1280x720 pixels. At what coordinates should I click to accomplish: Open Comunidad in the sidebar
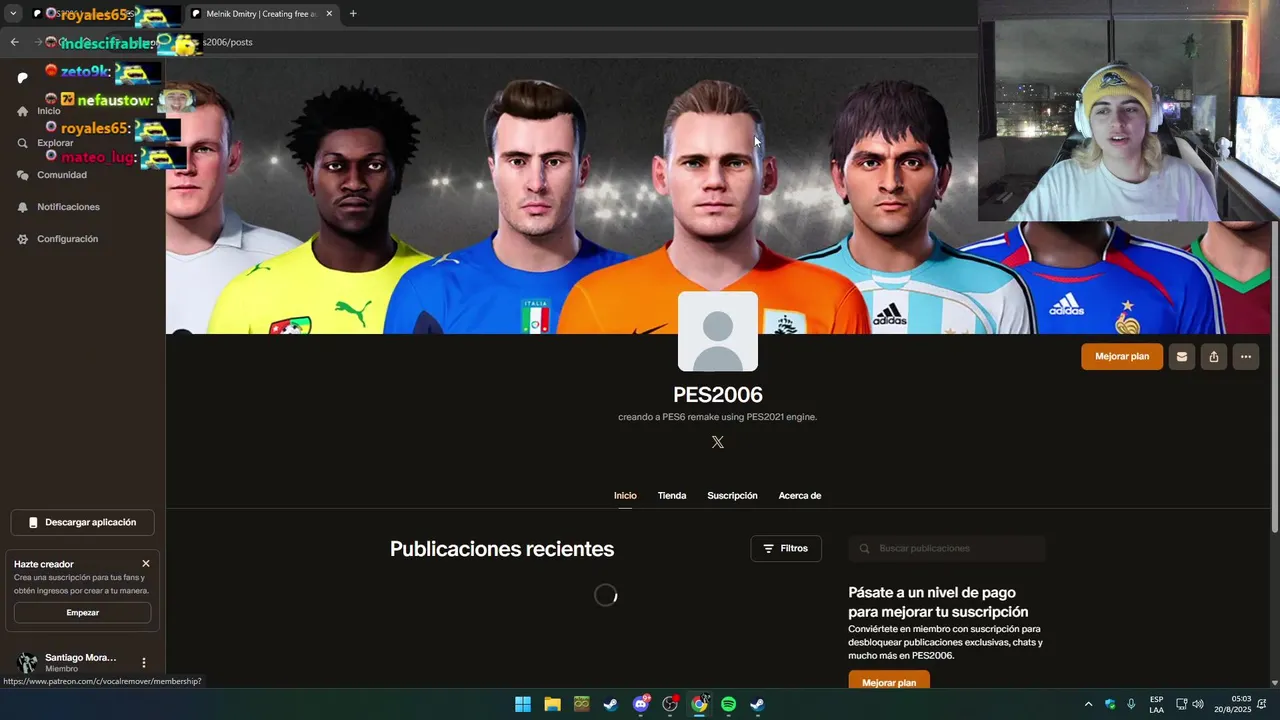pos(62,175)
